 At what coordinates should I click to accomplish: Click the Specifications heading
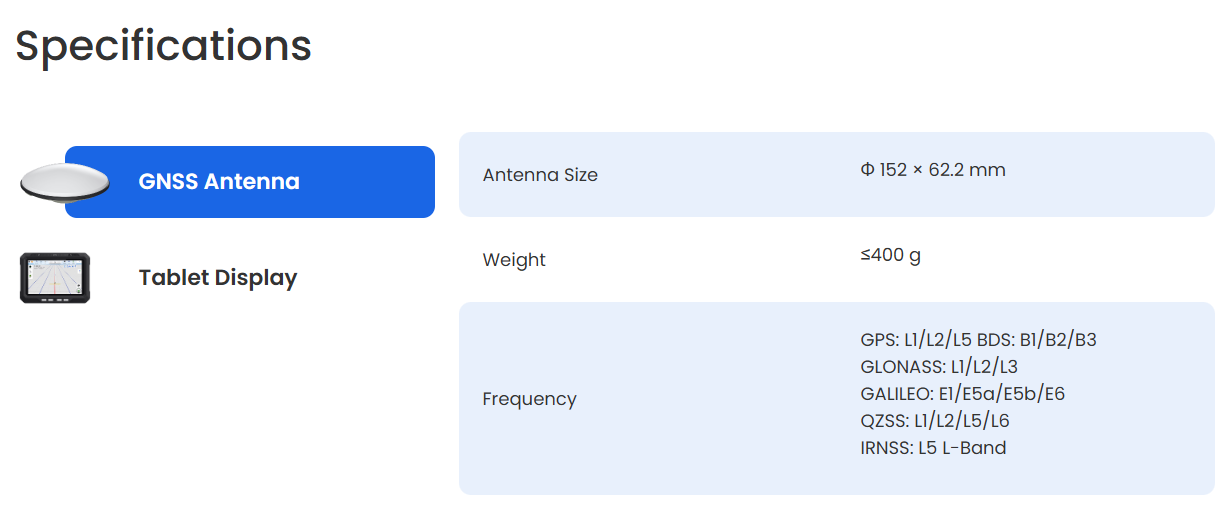click(x=163, y=46)
